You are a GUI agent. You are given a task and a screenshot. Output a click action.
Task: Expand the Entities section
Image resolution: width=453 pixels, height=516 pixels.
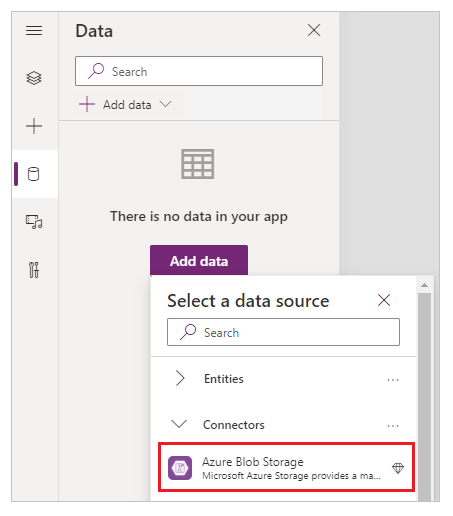click(180, 378)
